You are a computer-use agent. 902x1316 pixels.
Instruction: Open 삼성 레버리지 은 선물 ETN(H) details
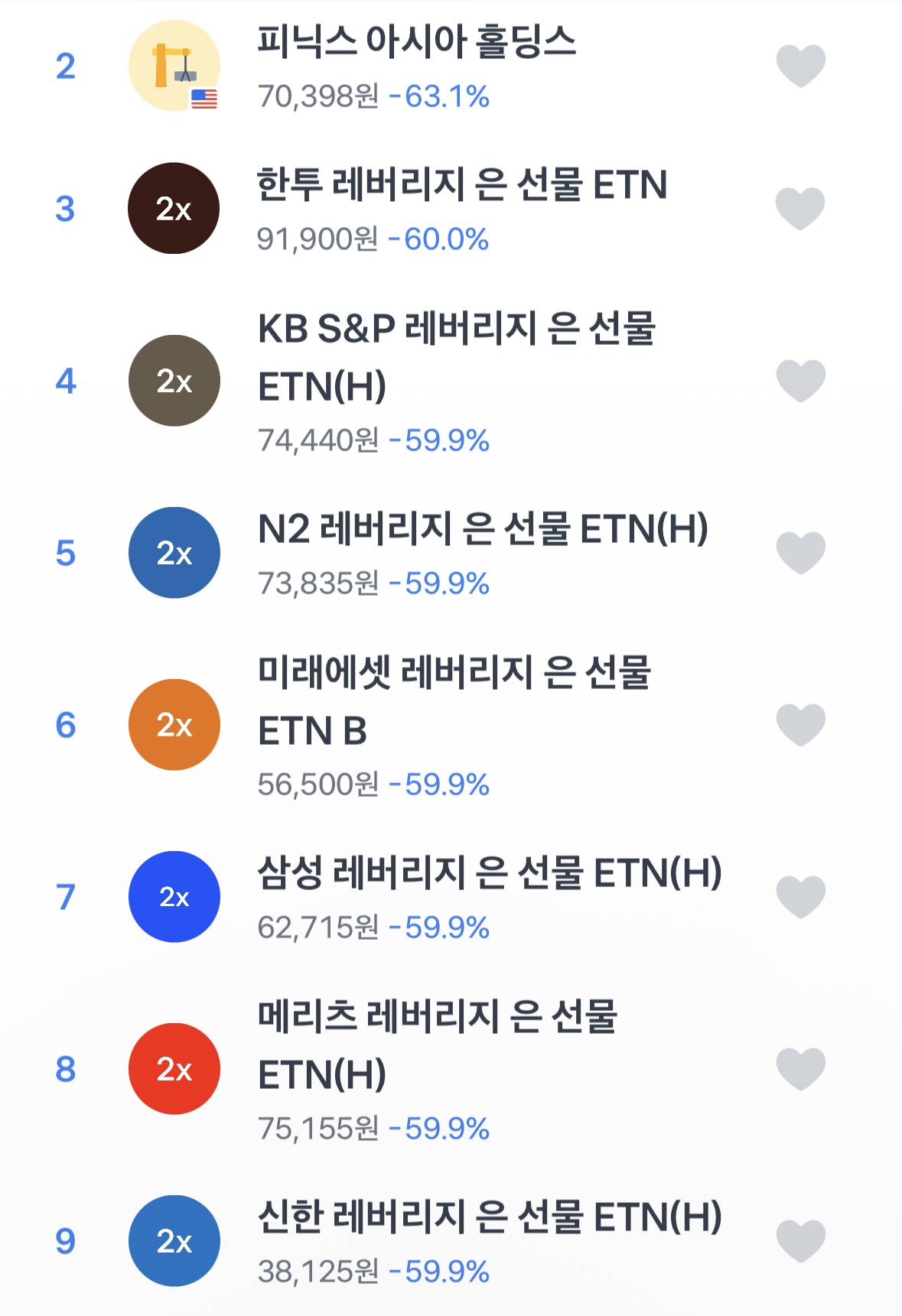point(489,873)
